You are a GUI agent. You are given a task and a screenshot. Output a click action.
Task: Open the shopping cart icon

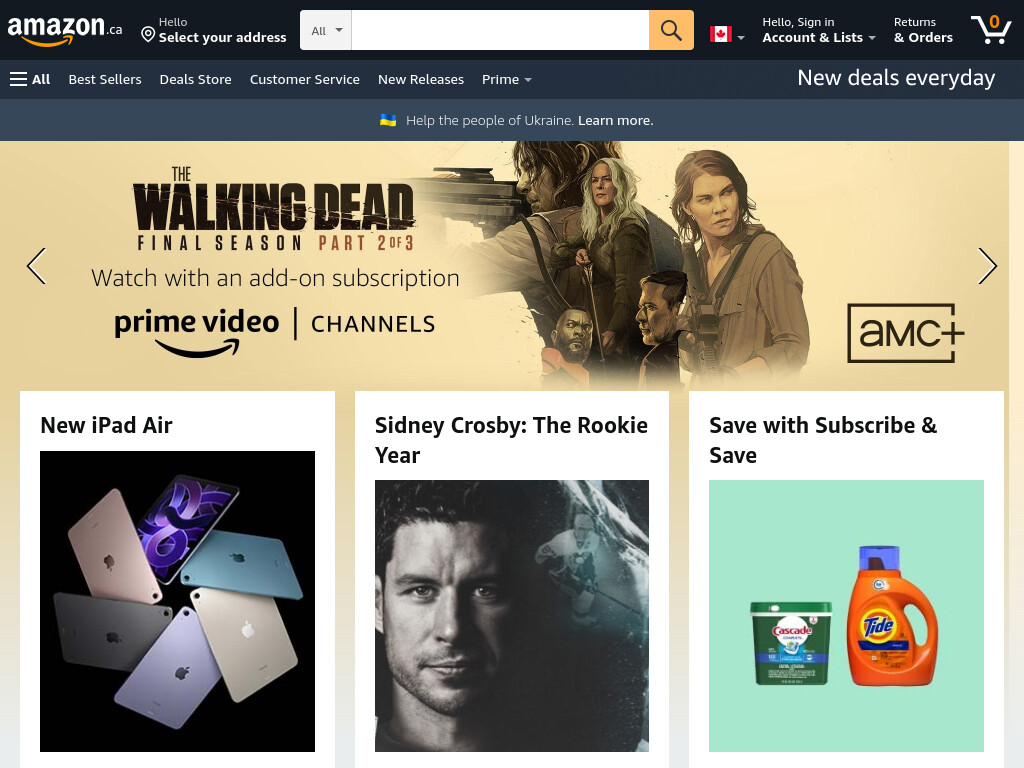tap(991, 29)
